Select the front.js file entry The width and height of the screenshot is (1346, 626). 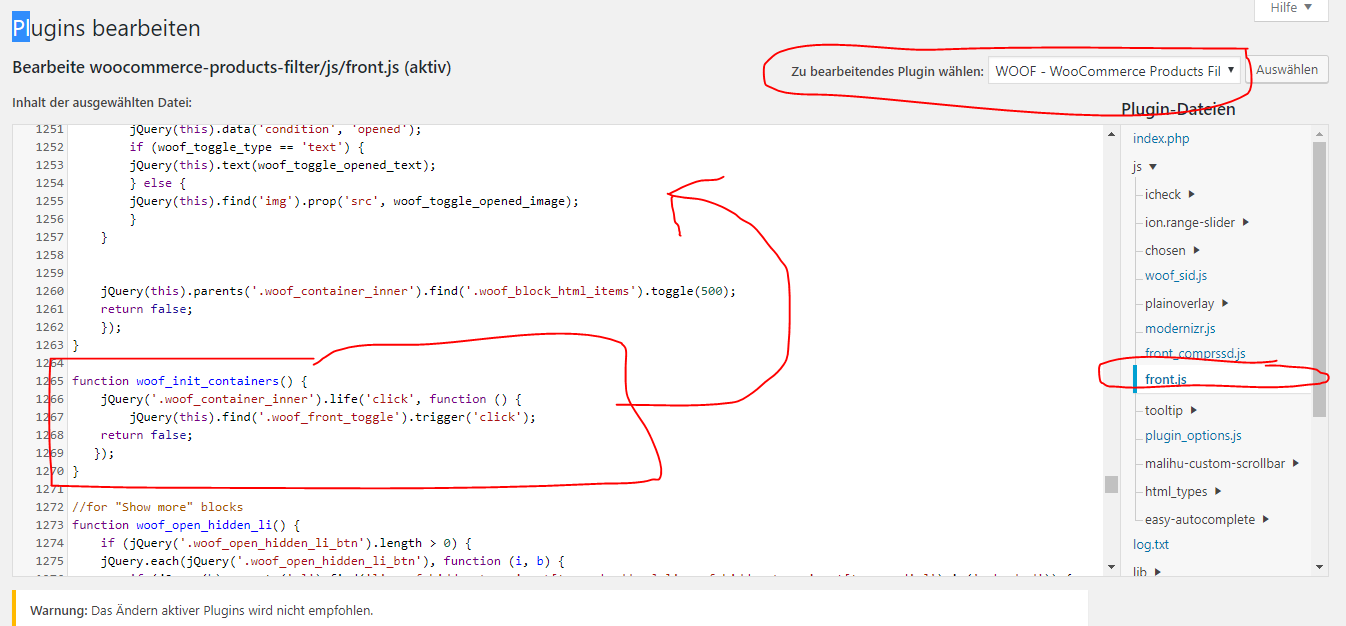(x=1166, y=380)
